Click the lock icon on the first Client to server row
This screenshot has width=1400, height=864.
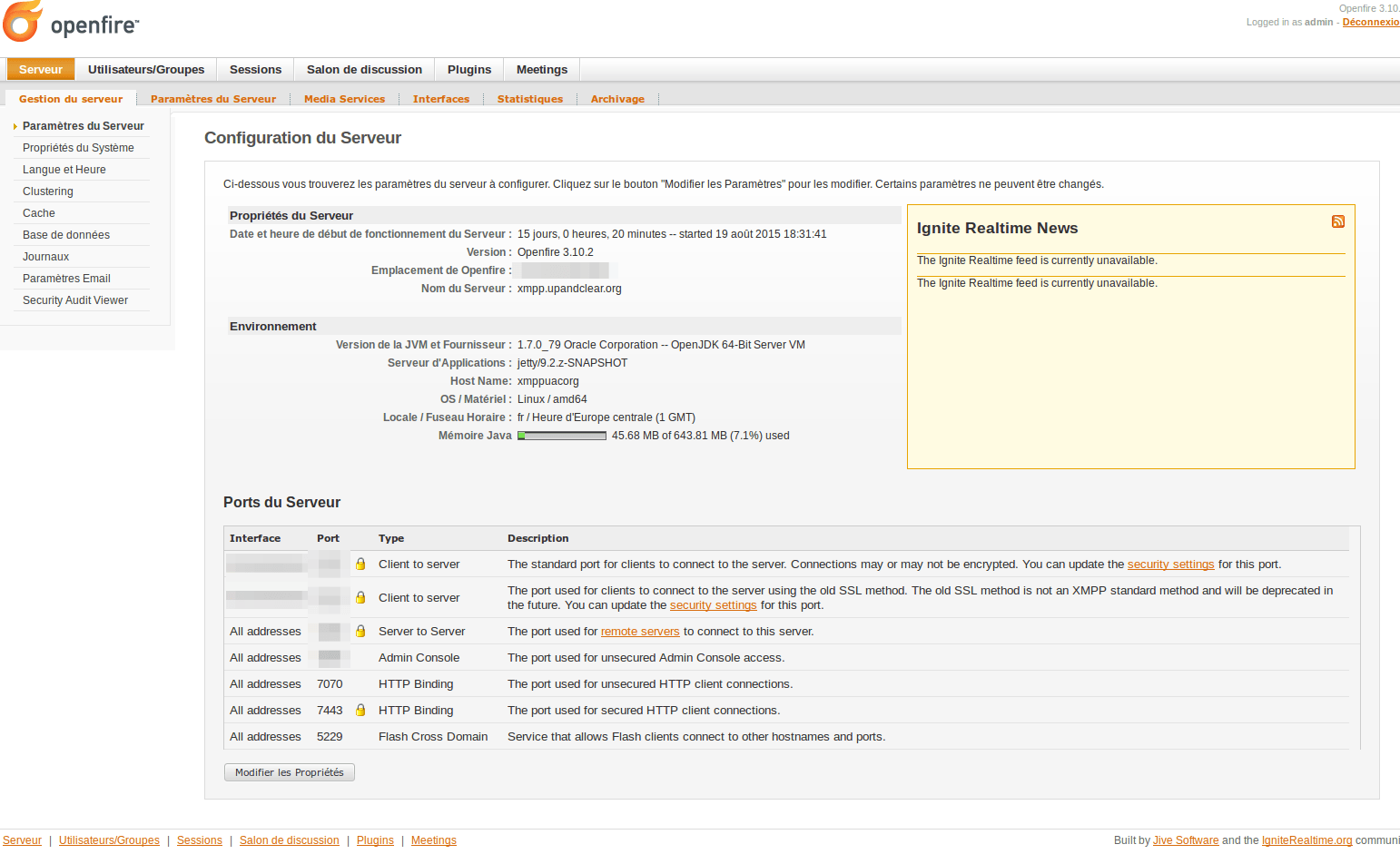pos(360,564)
